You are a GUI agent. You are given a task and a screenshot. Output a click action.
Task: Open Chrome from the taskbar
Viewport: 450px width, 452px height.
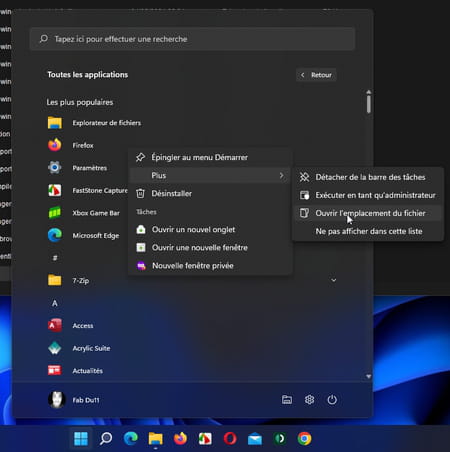click(x=304, y=439)
